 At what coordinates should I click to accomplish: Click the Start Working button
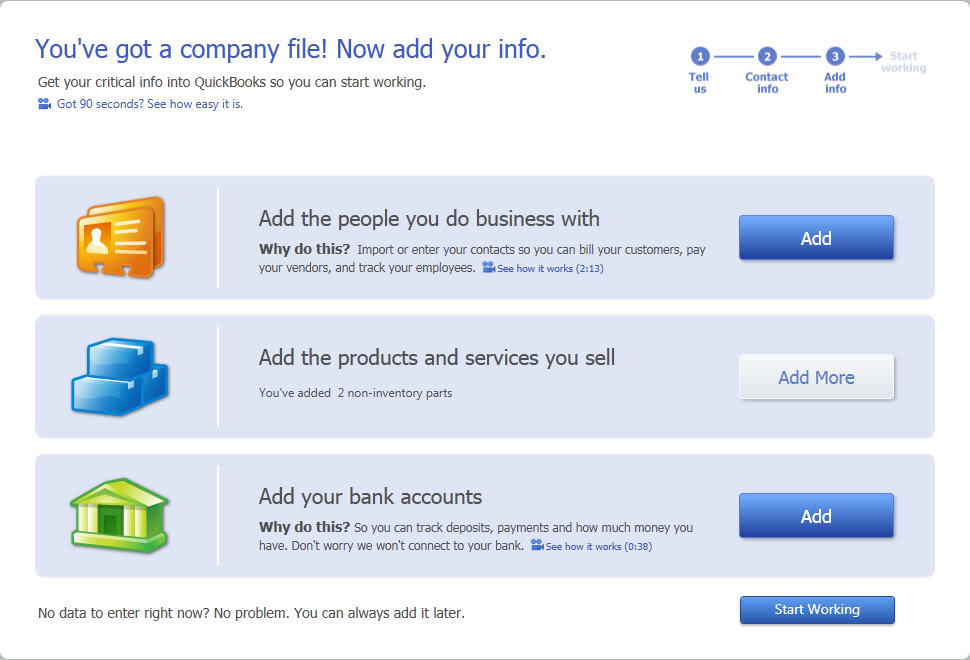[817, 610]
